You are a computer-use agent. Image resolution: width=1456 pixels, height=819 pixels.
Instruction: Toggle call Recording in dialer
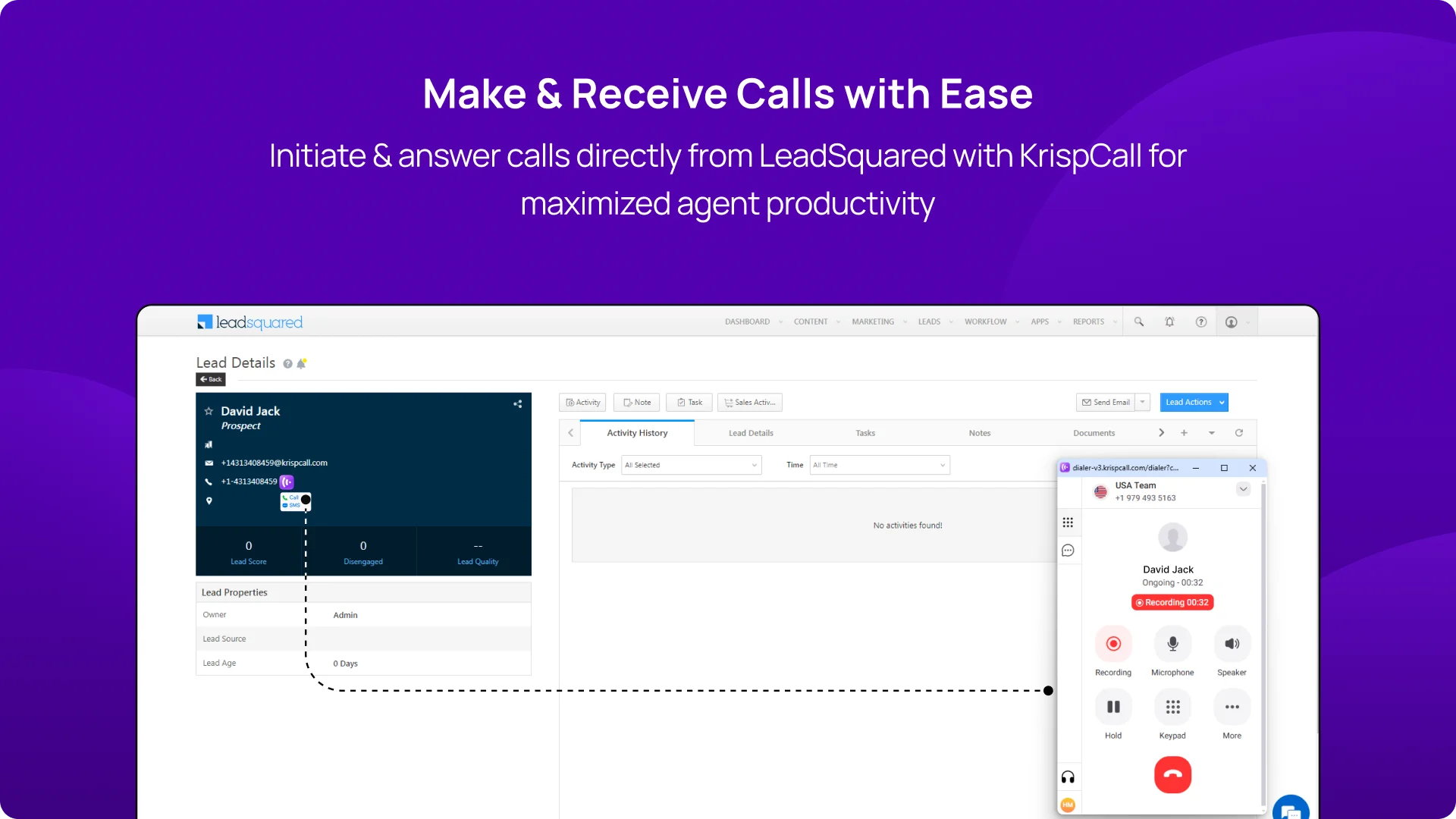coord(1113,644)
